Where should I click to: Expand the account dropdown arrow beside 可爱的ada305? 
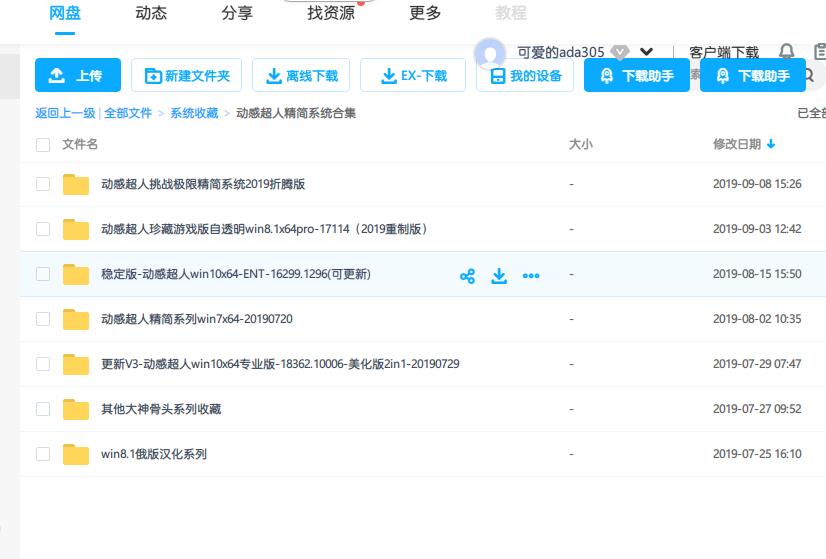pos(646,52)
